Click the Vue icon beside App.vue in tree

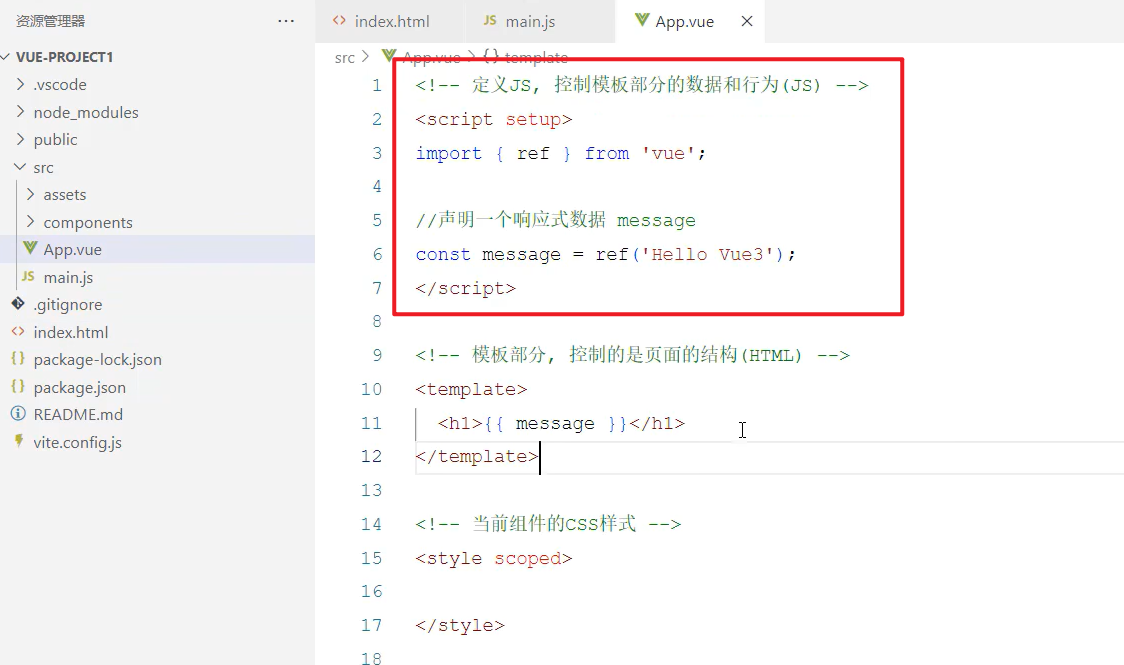[30, 249]
